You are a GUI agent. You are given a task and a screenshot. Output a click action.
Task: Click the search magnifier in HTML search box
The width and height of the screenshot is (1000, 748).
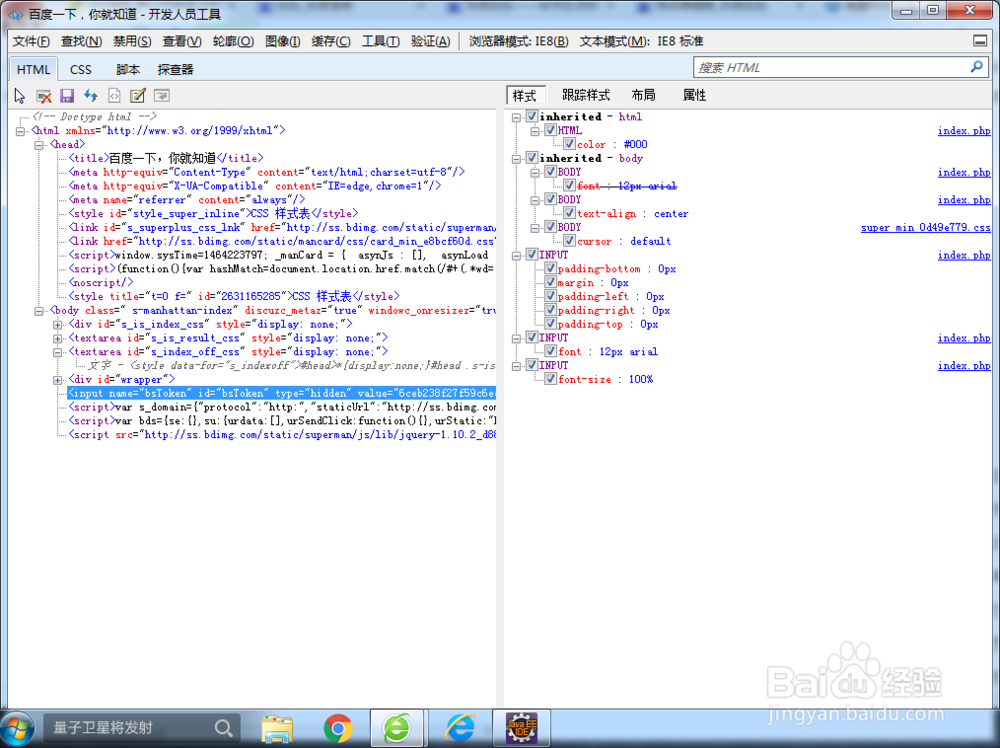pos(976,67)
